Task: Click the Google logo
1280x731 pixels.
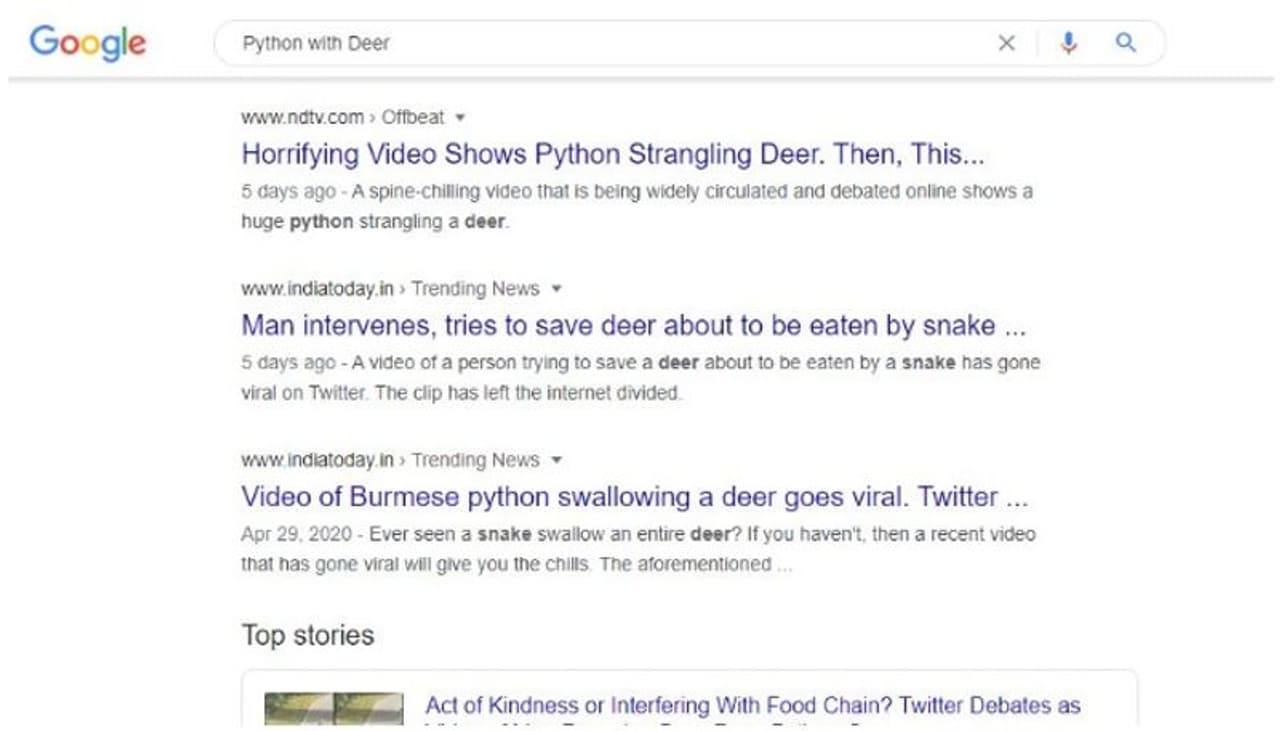Action: 88,43
